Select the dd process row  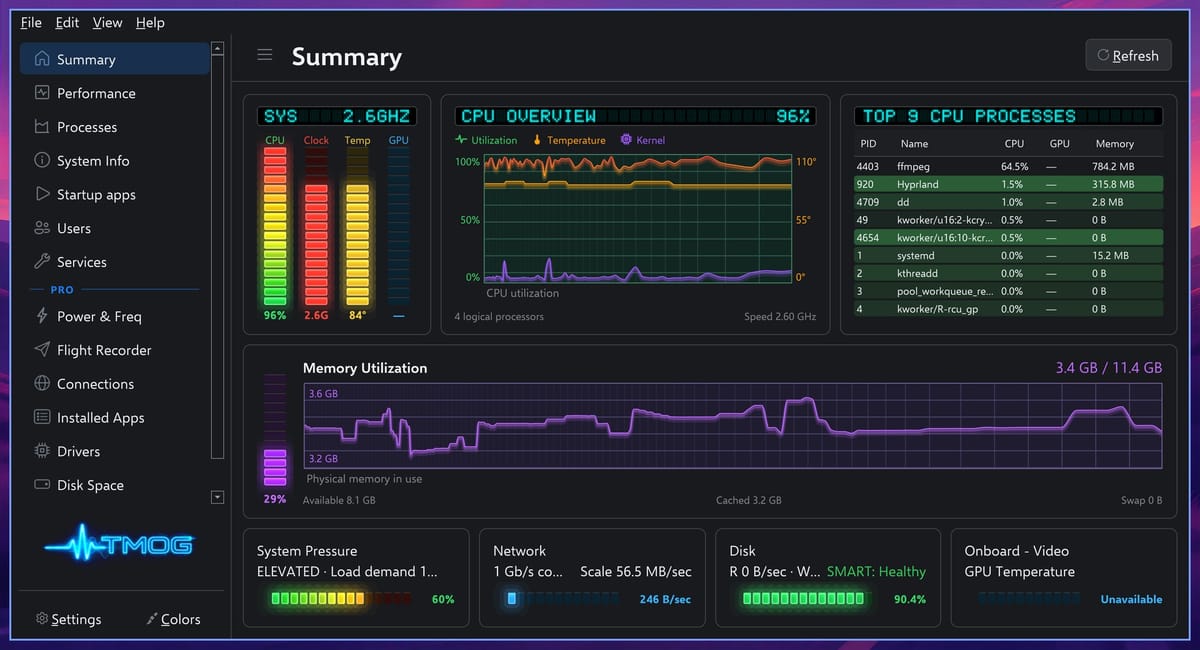coord(1008,202)
